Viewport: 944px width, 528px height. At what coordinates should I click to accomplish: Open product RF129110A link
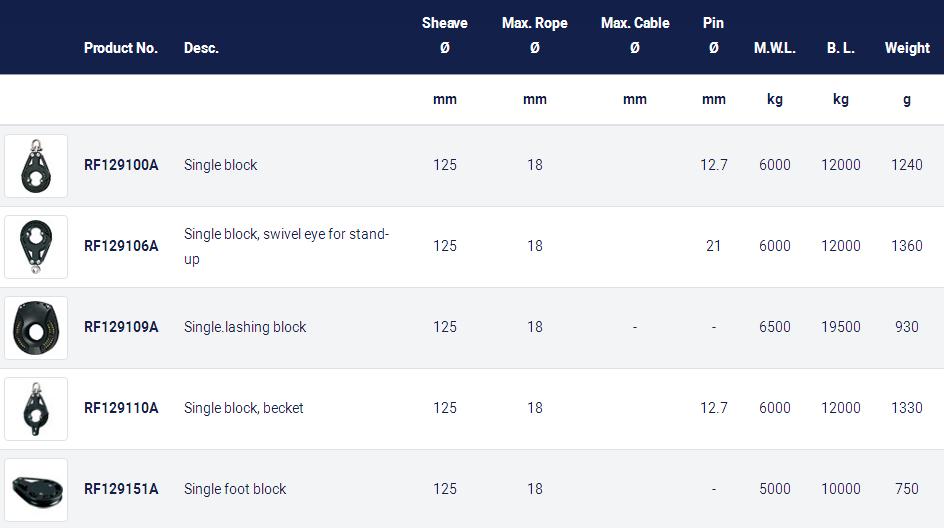(121, 408)
